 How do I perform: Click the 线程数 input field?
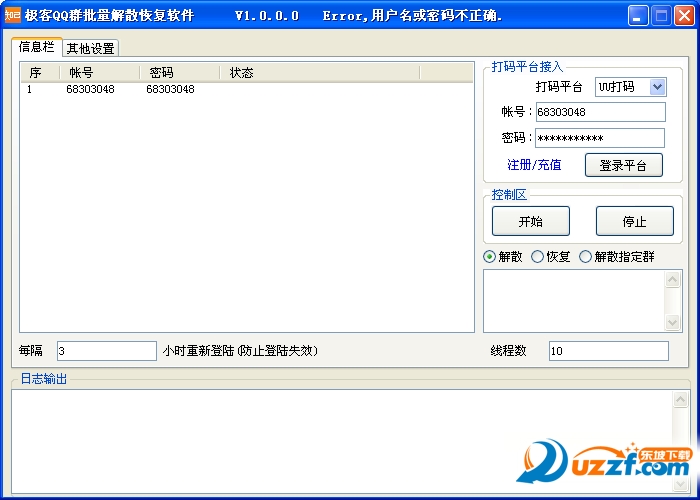[609, 351]
